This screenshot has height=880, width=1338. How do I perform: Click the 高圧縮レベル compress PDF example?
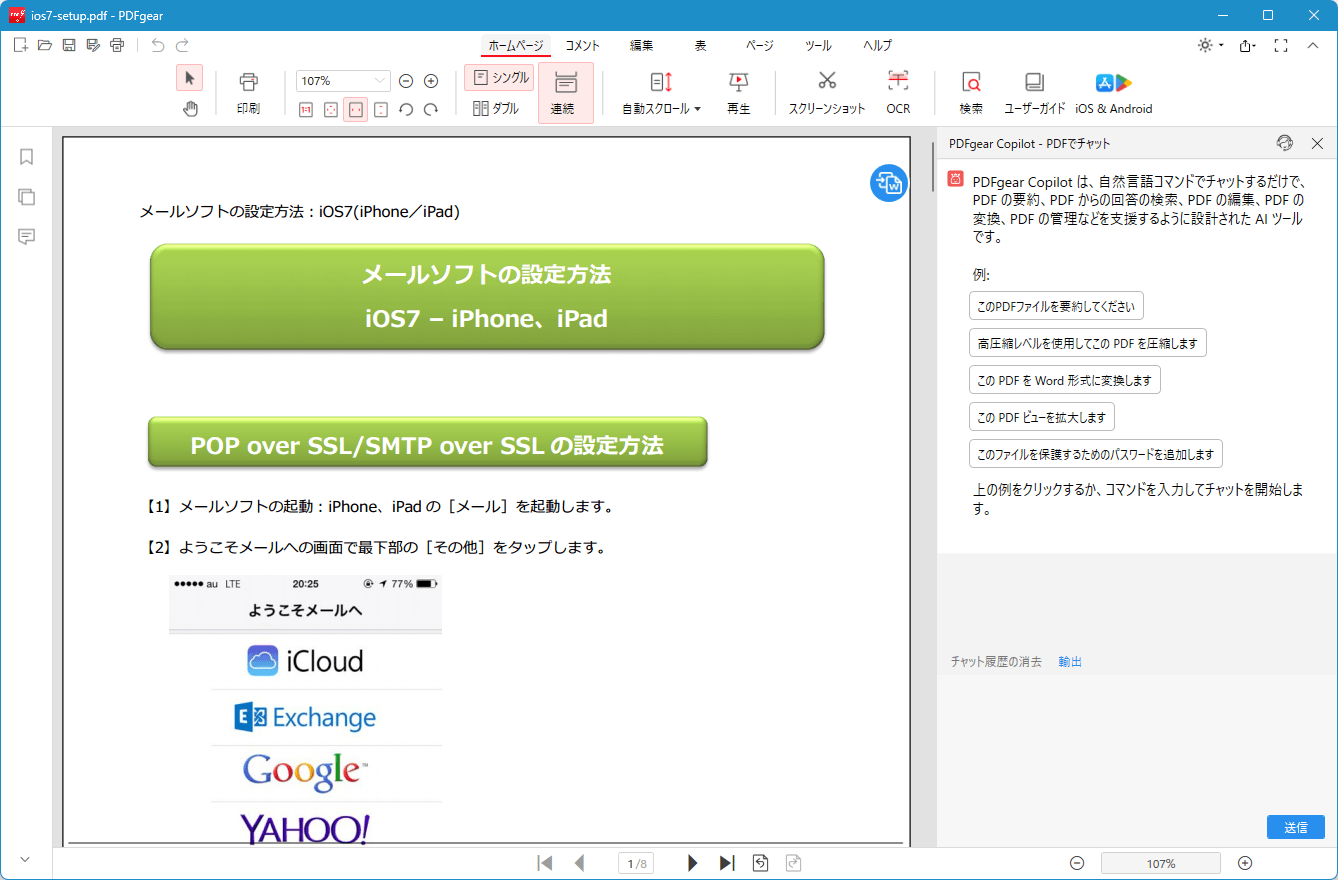tap(1088, 343)
